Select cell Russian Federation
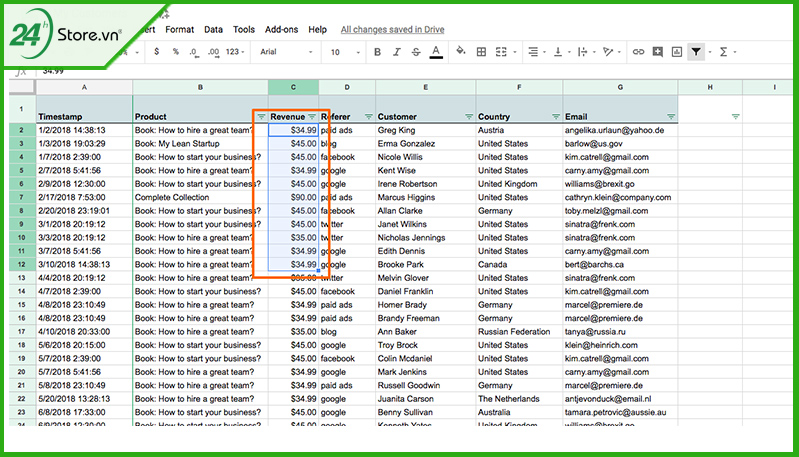 tap(519, 332)
